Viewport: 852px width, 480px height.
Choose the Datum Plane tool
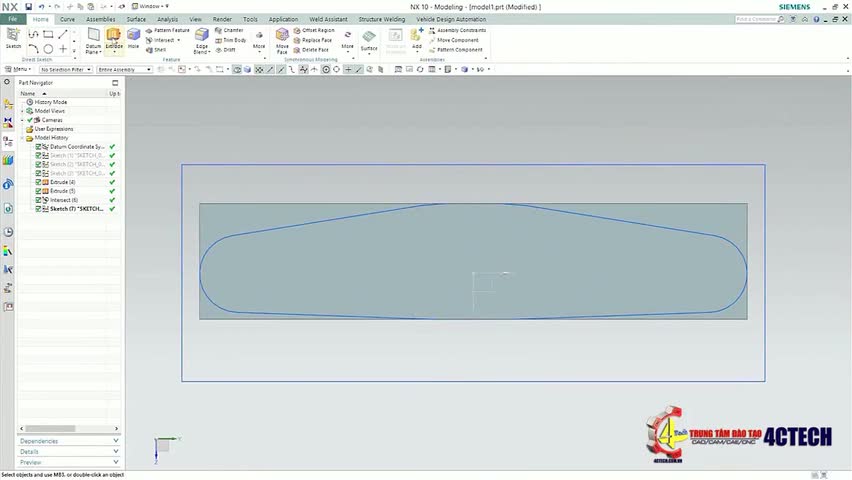click(93, 41)
